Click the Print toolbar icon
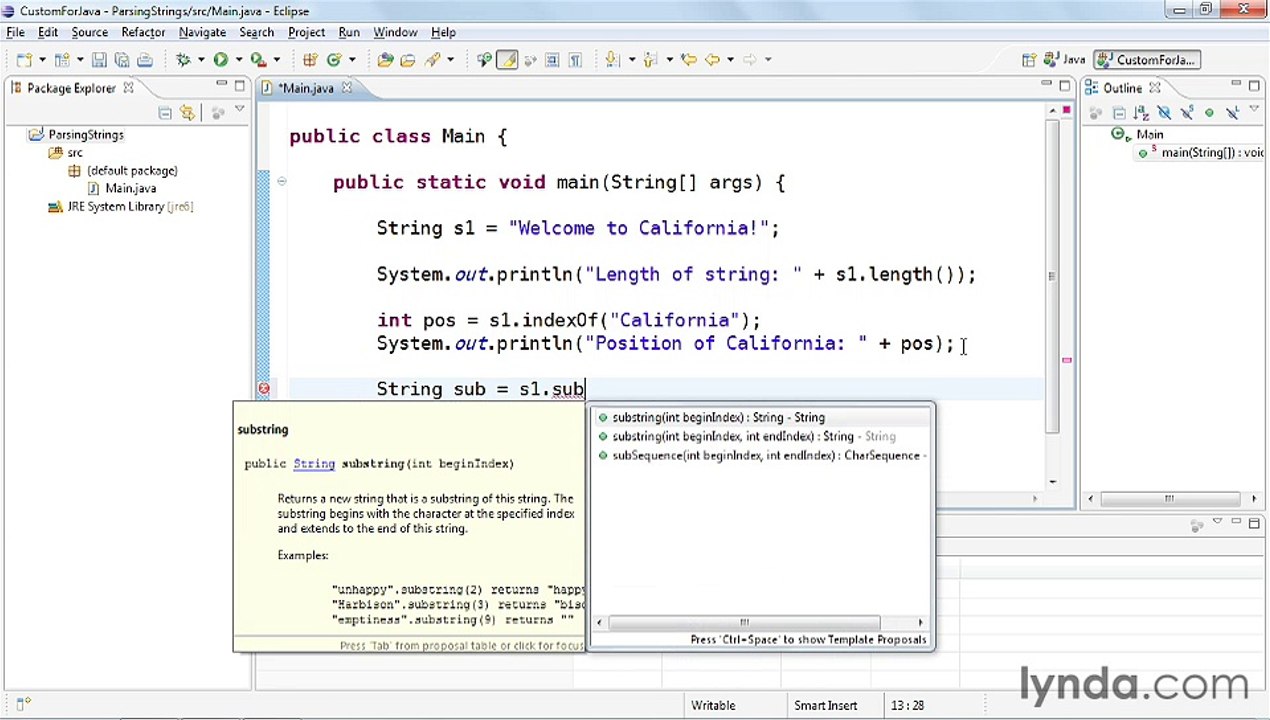Image resolution: width=1270 pixels, height=720 pixels. tap(145, 60)
